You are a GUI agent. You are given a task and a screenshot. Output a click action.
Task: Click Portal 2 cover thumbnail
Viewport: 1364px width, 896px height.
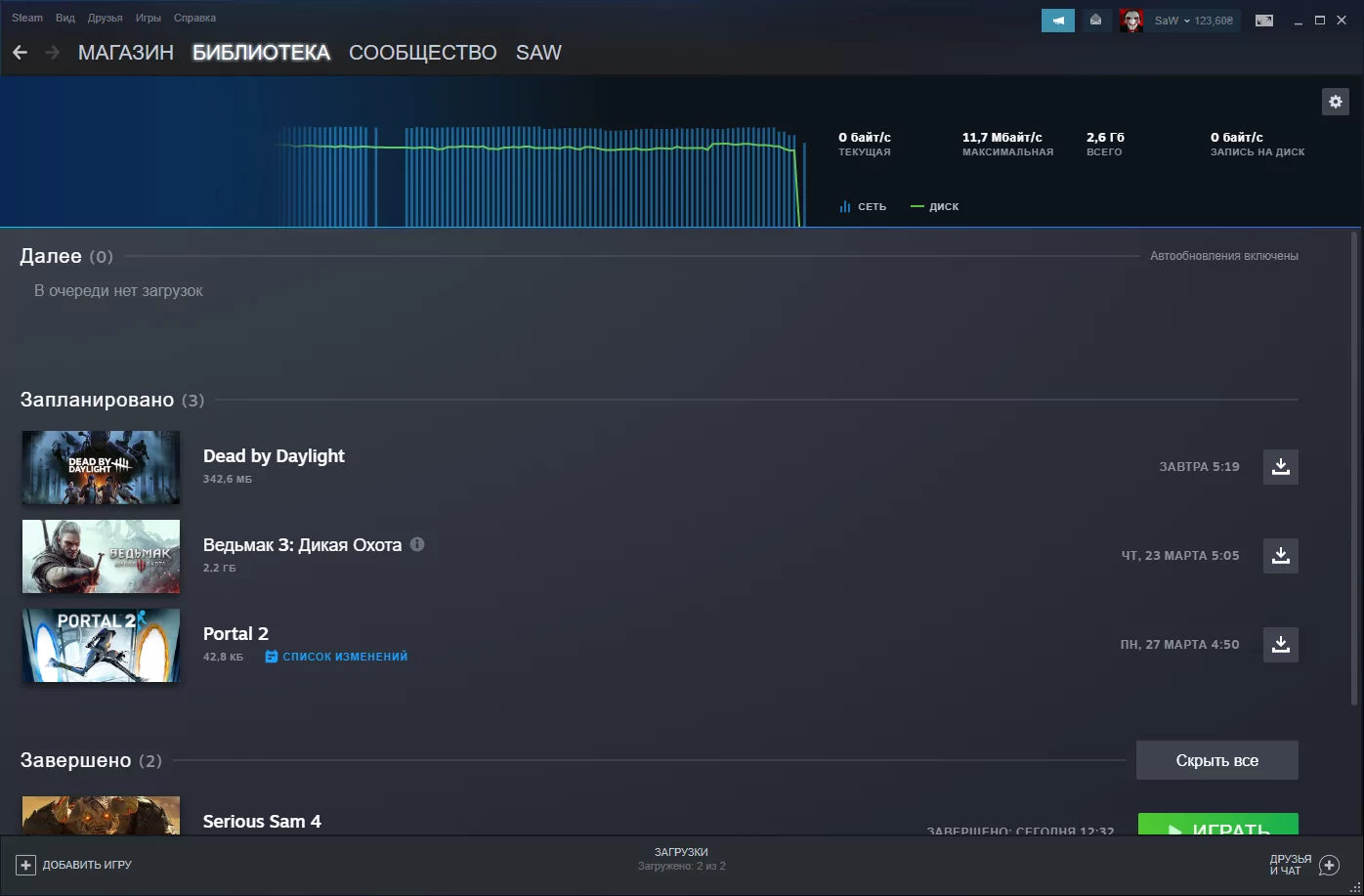click(x=102, y=646)
